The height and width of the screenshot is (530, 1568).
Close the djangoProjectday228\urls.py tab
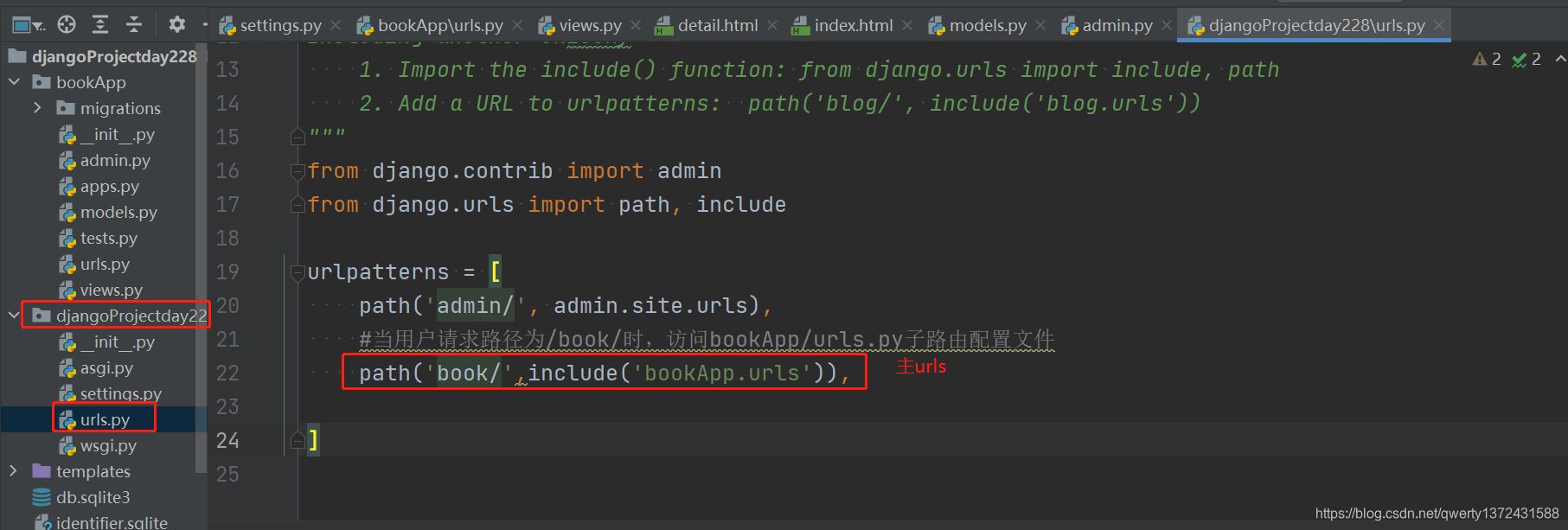tap(1439, 26)
